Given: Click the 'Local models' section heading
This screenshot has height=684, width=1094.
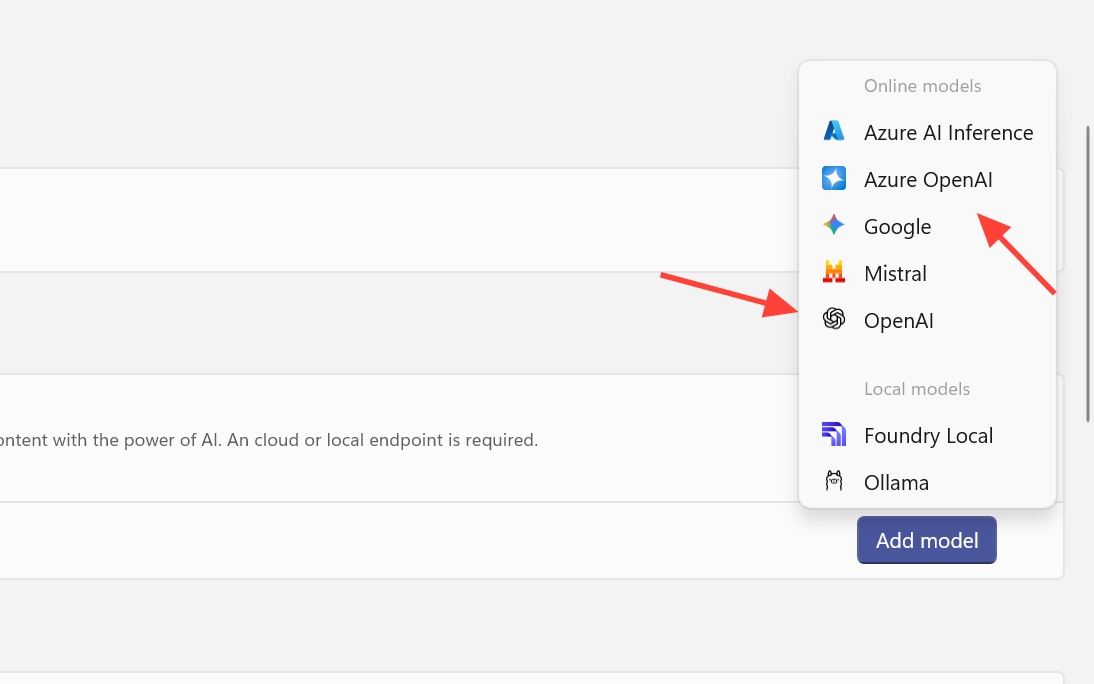Looking at the screenshot, I should [x=917, y=389].
